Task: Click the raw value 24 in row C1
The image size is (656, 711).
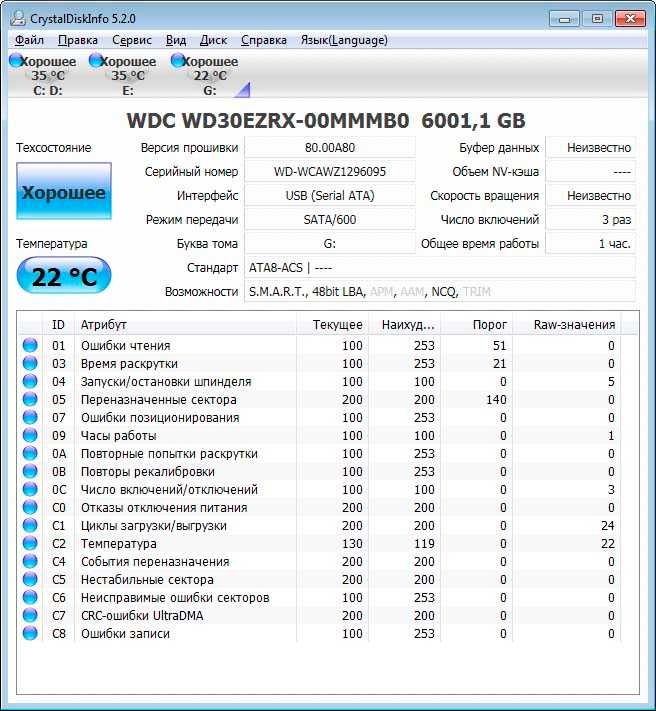Action: (607, 526)
